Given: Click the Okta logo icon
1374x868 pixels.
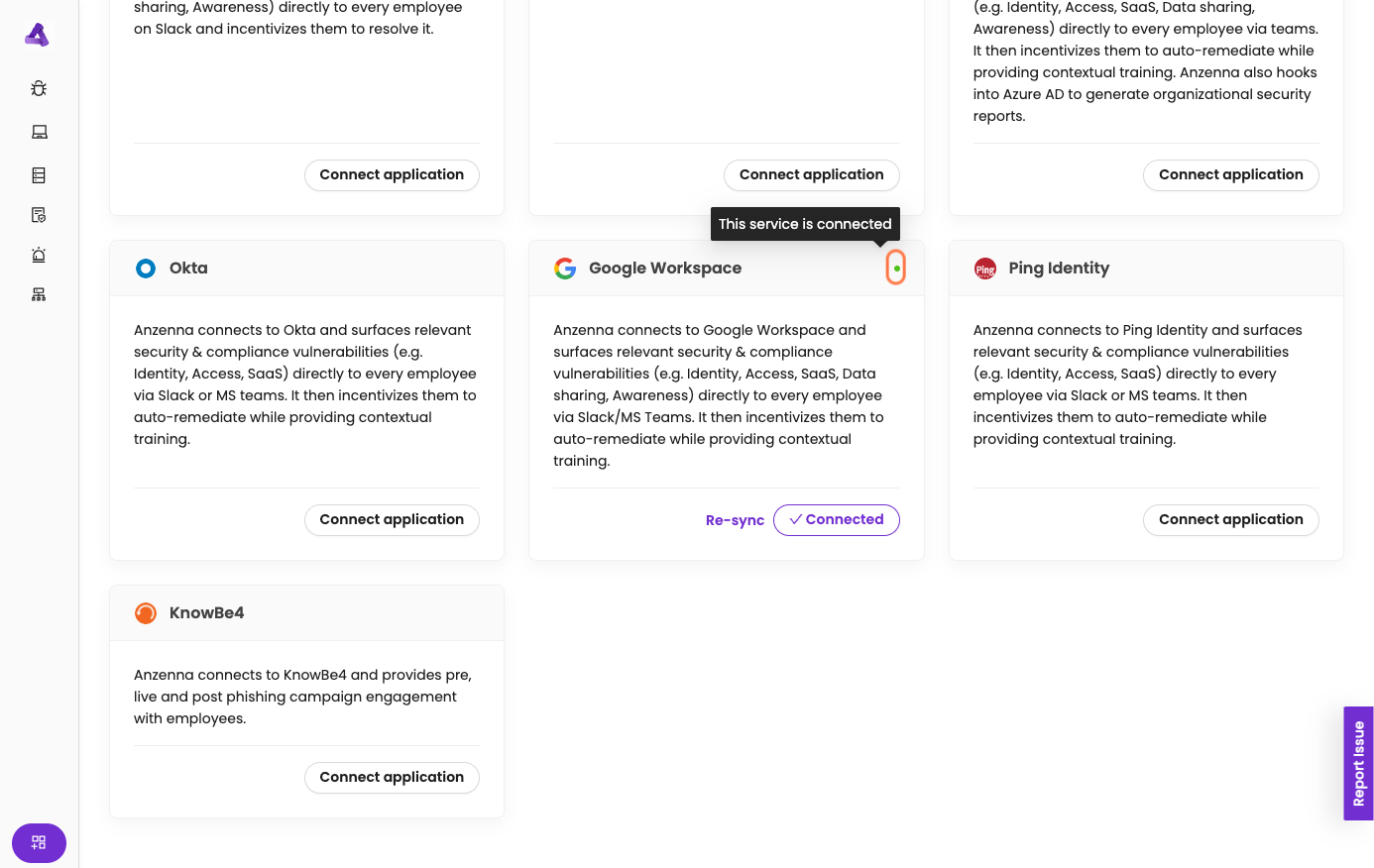Looking at the screenshot, I should (x=146, y=269).
